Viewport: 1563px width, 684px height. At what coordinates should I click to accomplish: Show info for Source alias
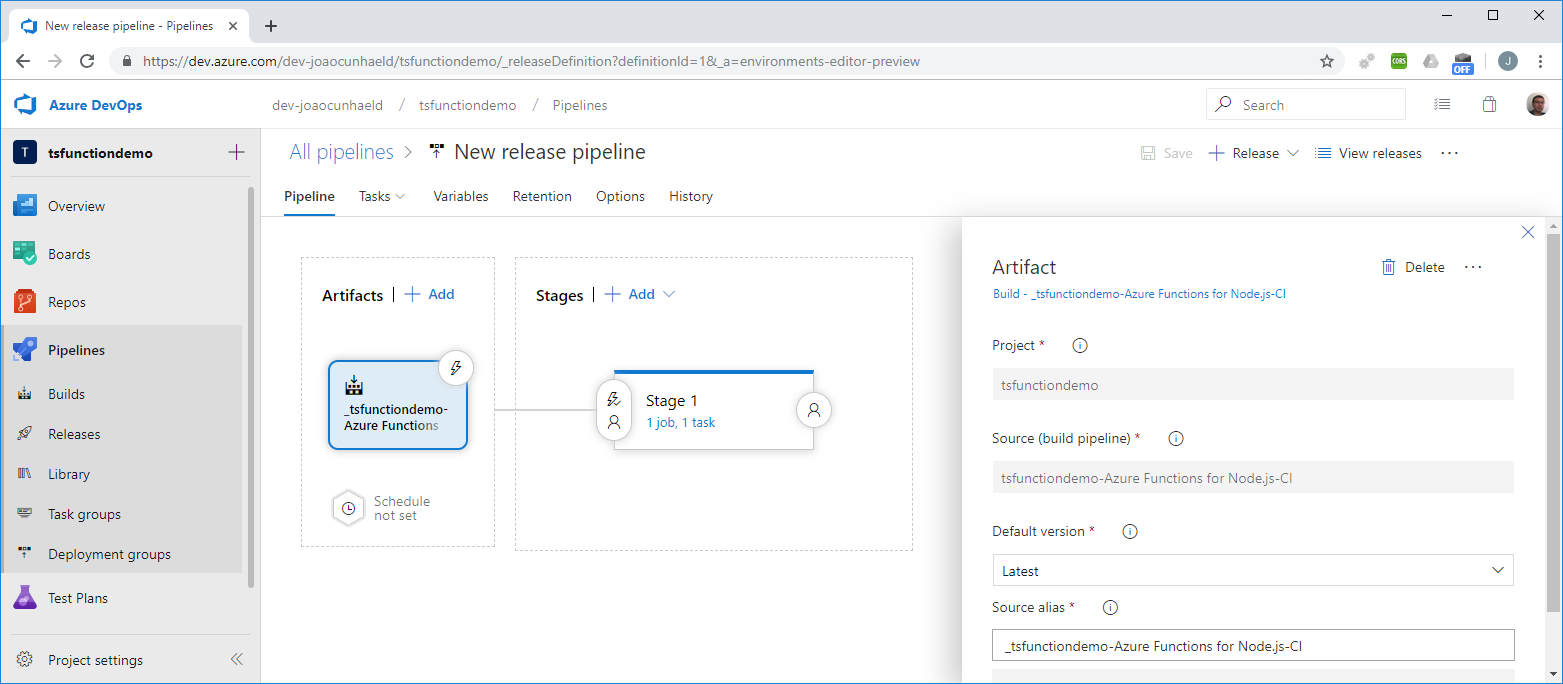[1110, 607]
